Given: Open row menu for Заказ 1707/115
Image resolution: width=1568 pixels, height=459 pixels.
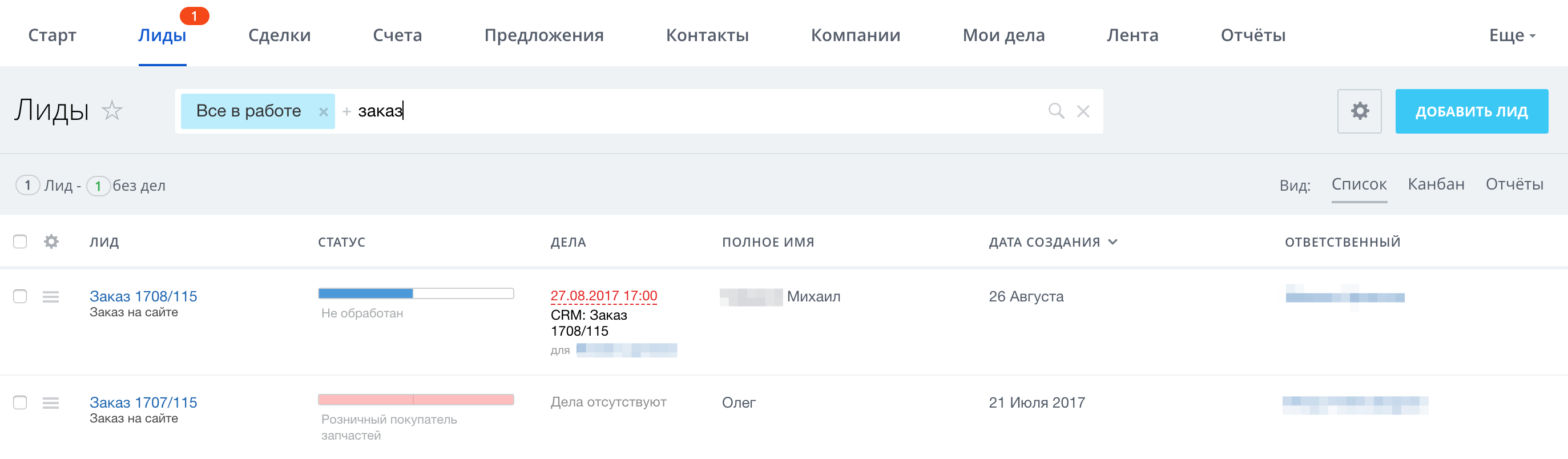Looking at the screenshot, I should (51, 403).
